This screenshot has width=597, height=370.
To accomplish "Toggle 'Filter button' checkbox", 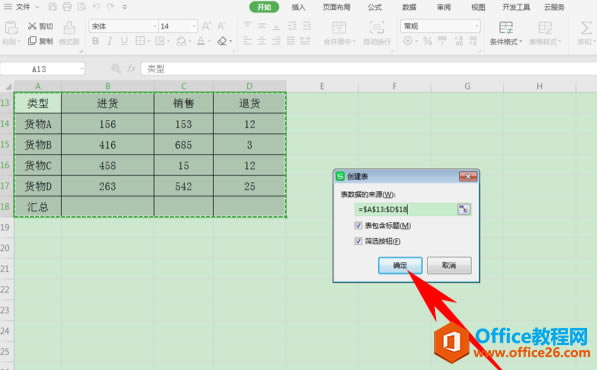I will (358, 241).
